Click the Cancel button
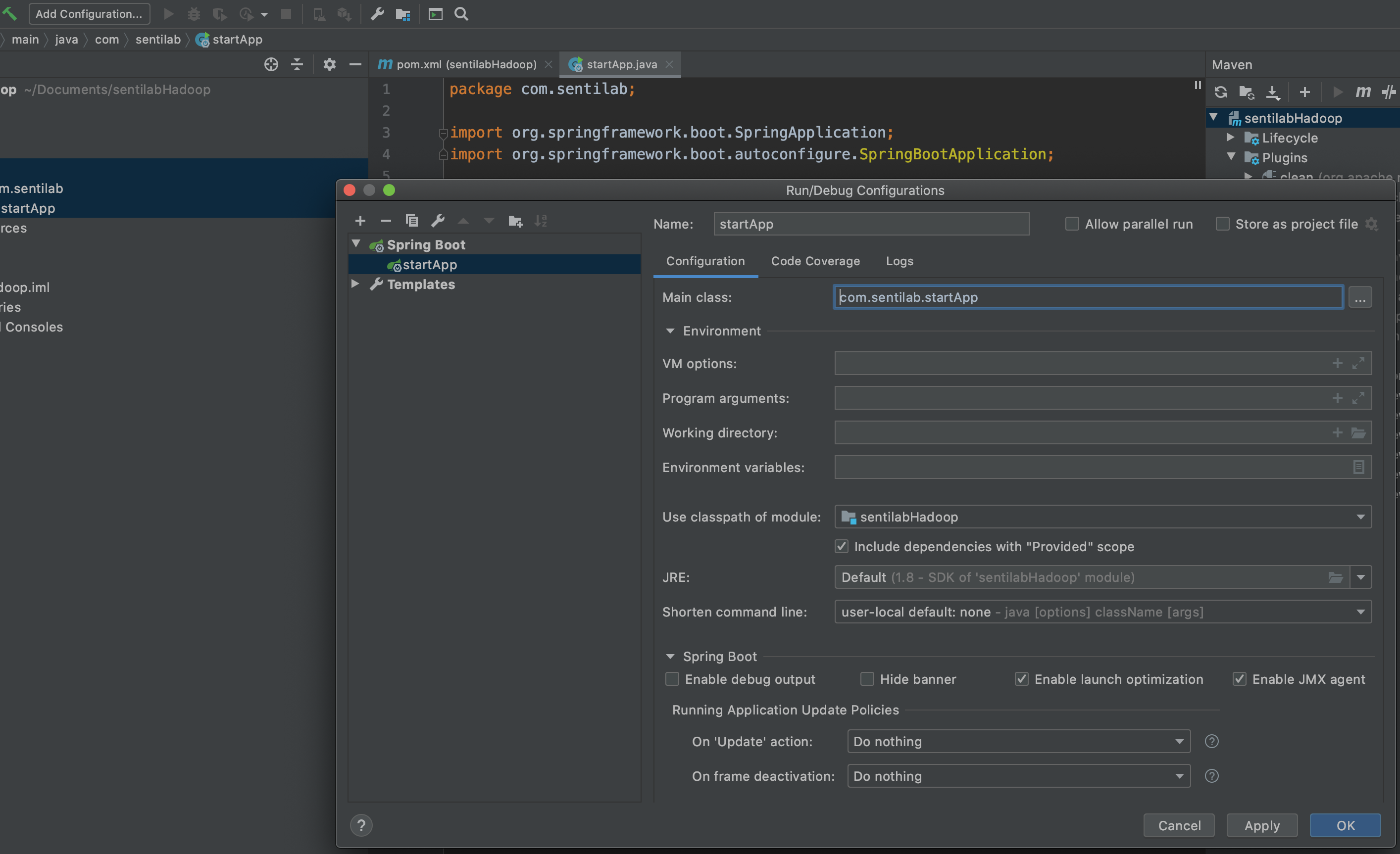 [1179, 826]
